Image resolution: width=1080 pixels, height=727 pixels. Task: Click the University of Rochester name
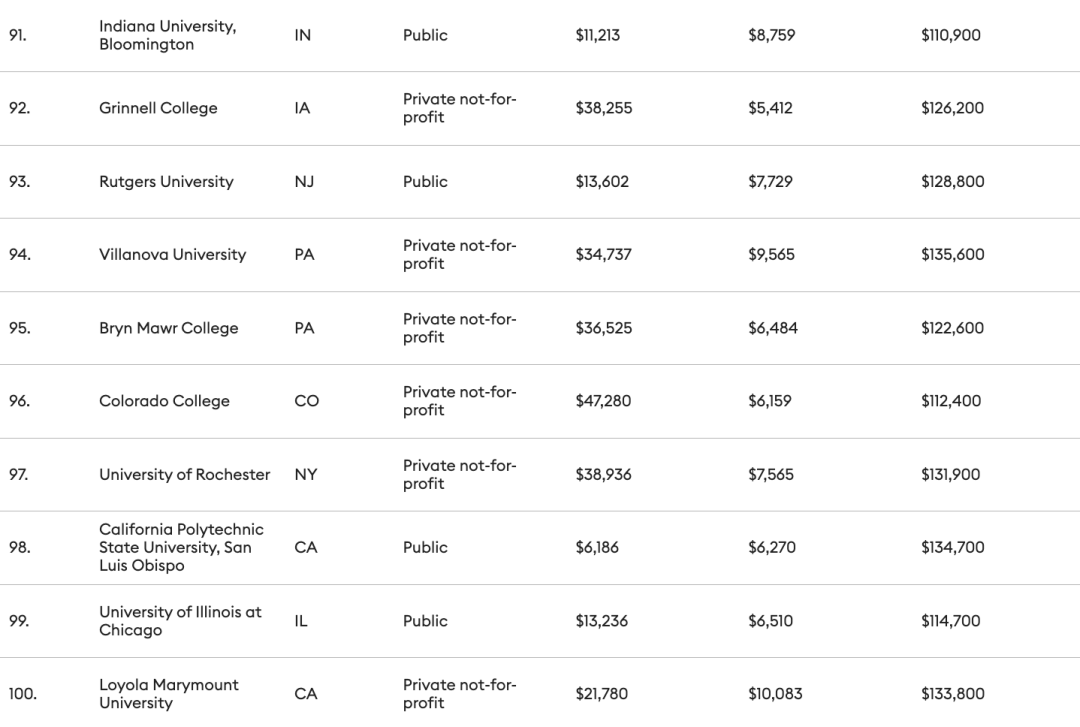pos(184,474)
